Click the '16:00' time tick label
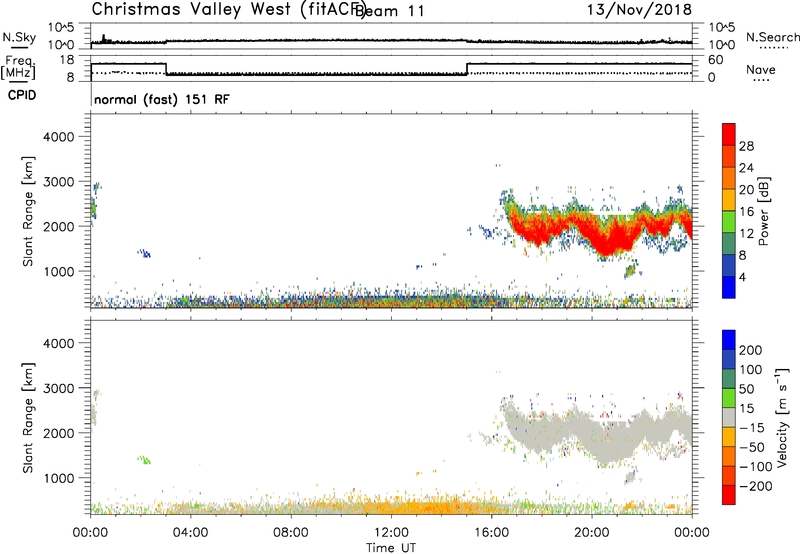The width and height of the screenshot is (800, 554). point(491,533)
